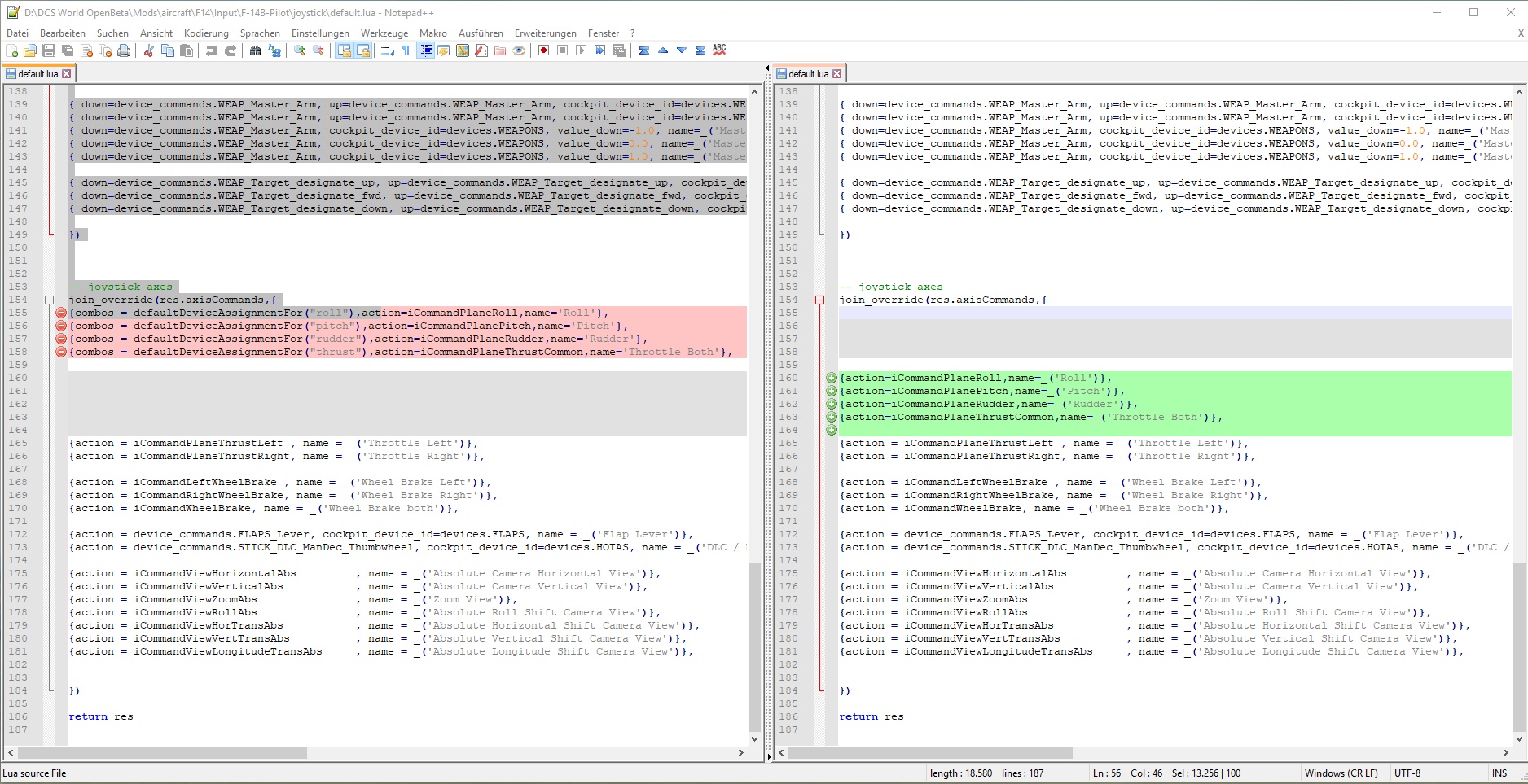Open the Kodierung menu
This screenshot has height=784, width=1528.
point(206,33)
